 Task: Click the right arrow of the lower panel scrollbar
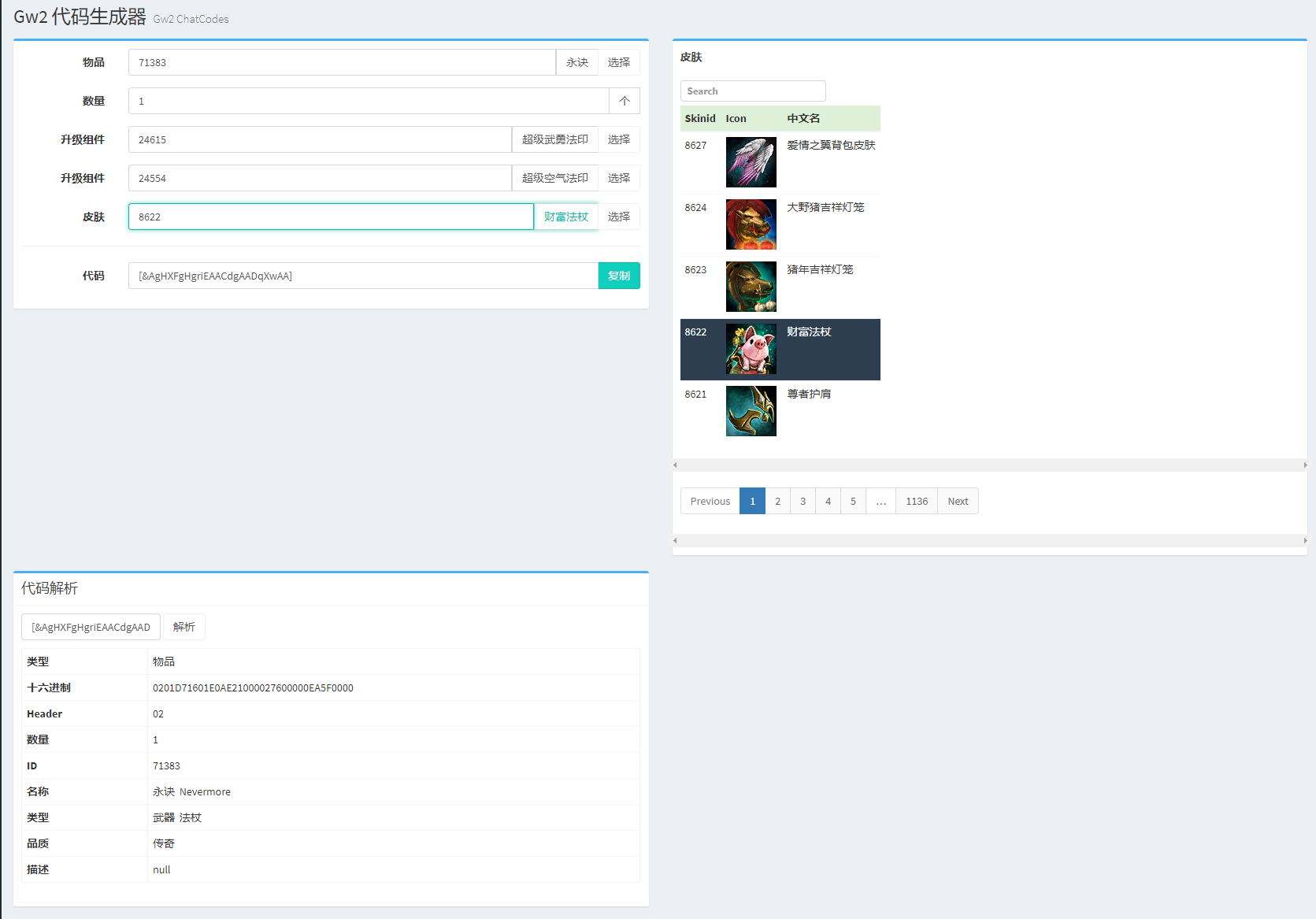coord(1305,541)
